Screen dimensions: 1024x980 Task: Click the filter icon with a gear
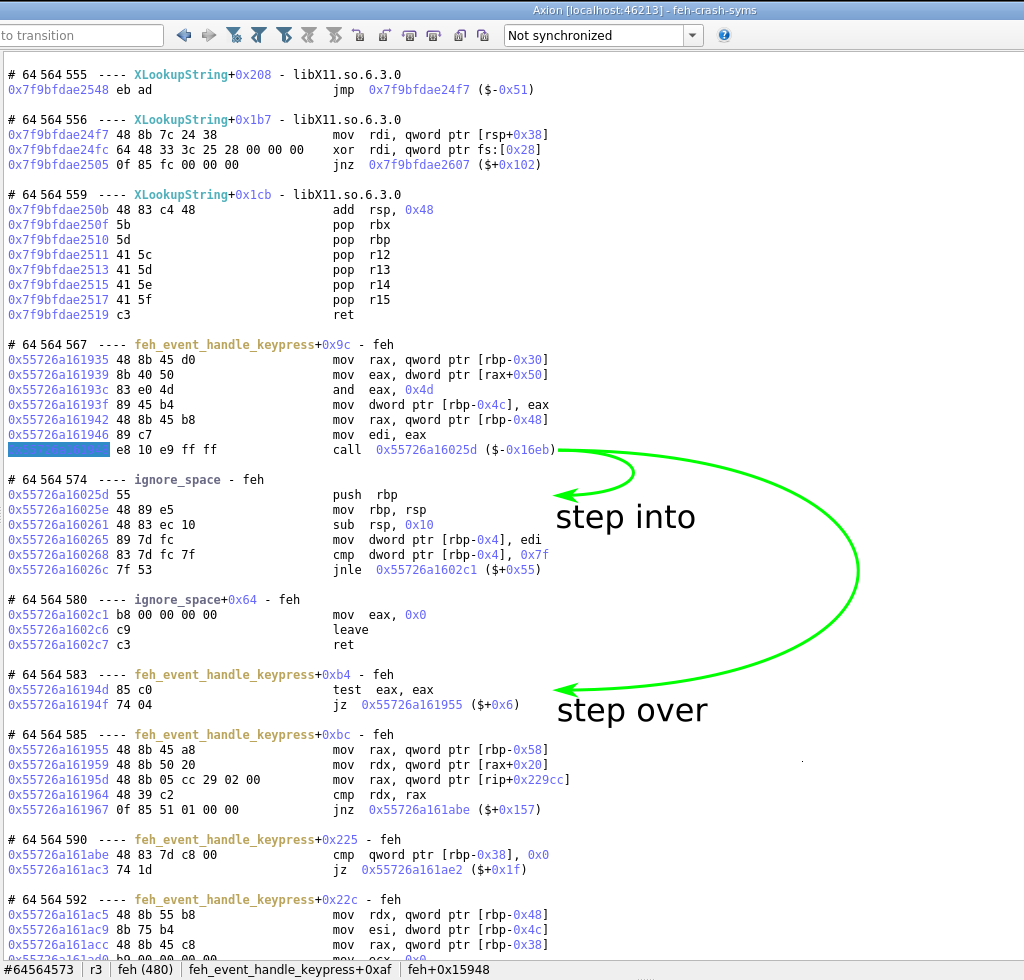(234, 35)
